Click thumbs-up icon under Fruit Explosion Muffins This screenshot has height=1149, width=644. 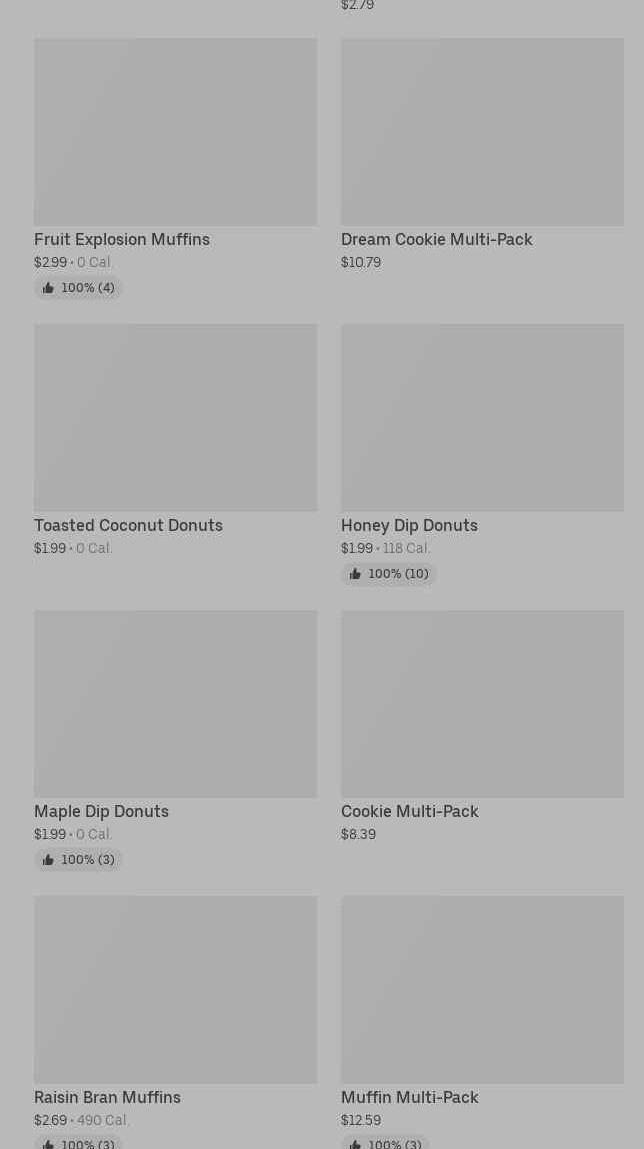[x=48, y=288]
